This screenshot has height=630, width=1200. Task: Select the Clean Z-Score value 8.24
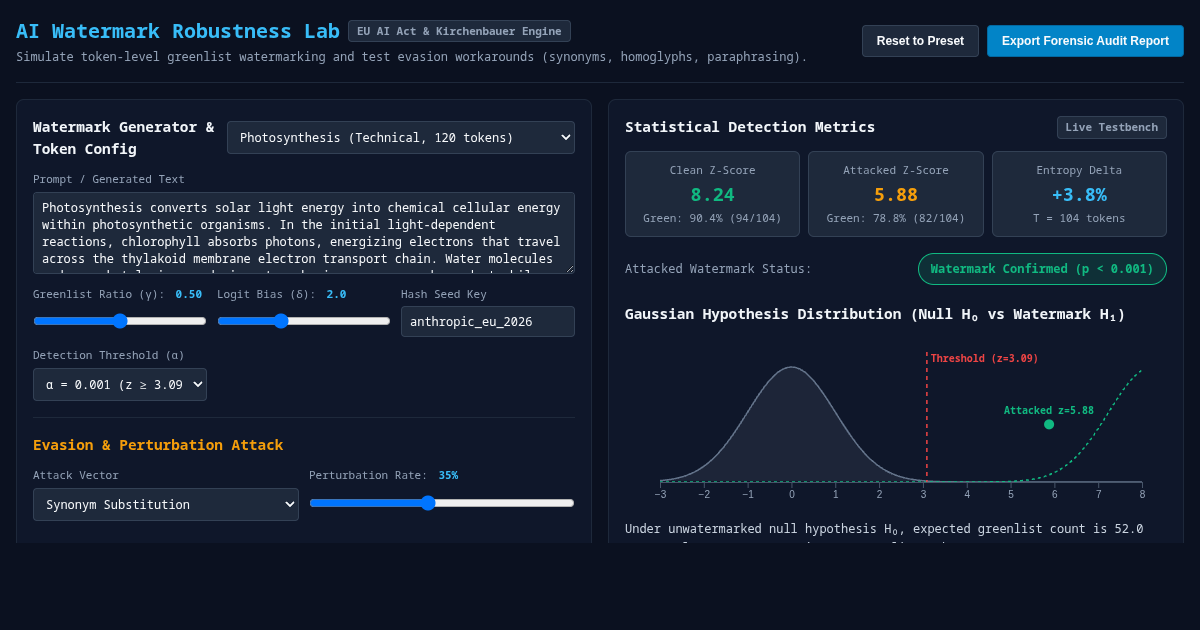click(x=712, y=195)
